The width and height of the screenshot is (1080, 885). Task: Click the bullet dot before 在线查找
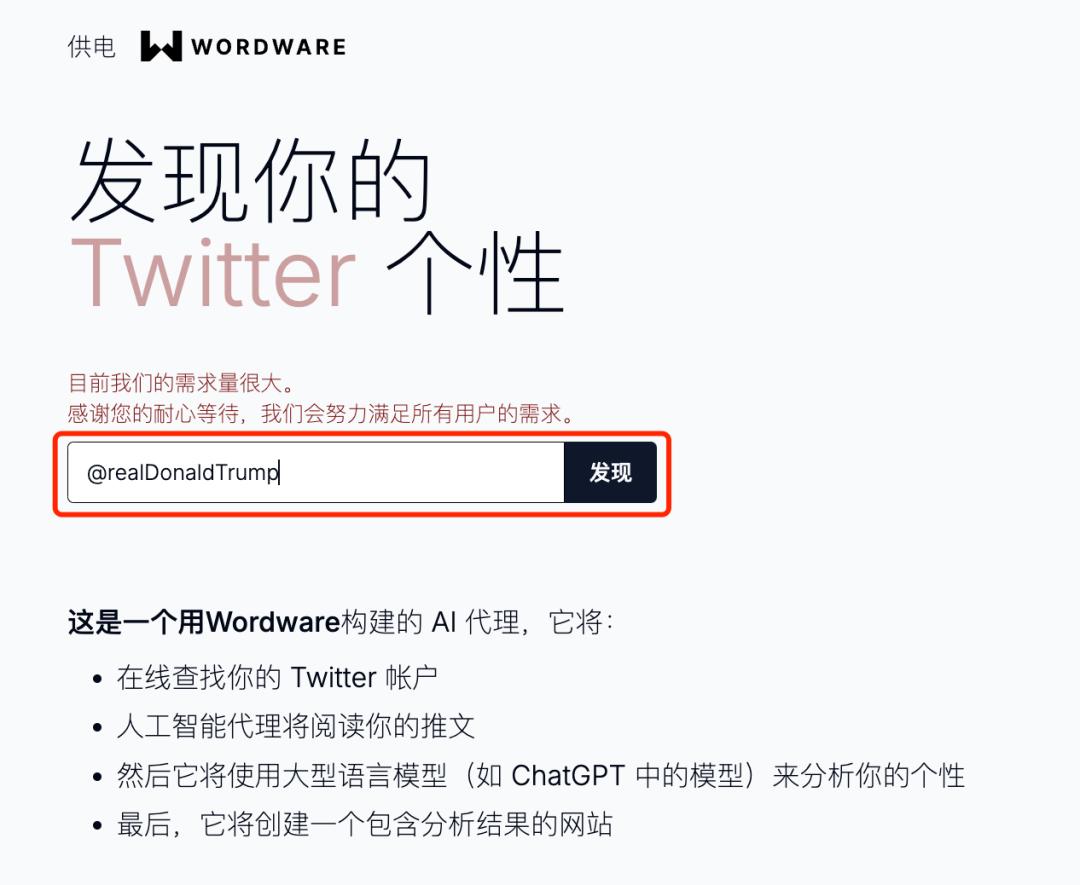coord(97,679)
